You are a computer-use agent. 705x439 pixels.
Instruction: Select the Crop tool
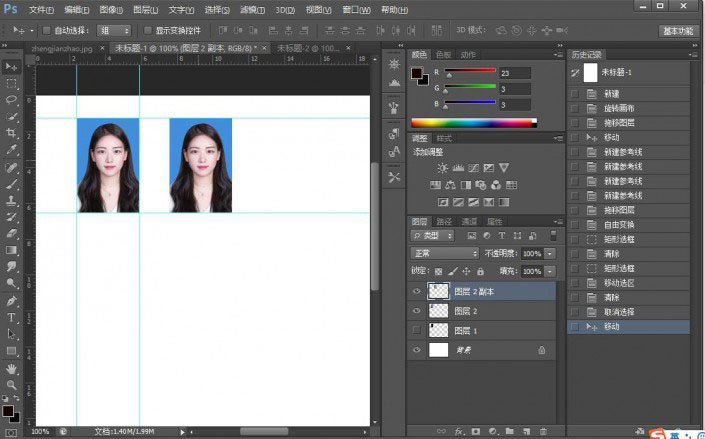tap(12, 133)
